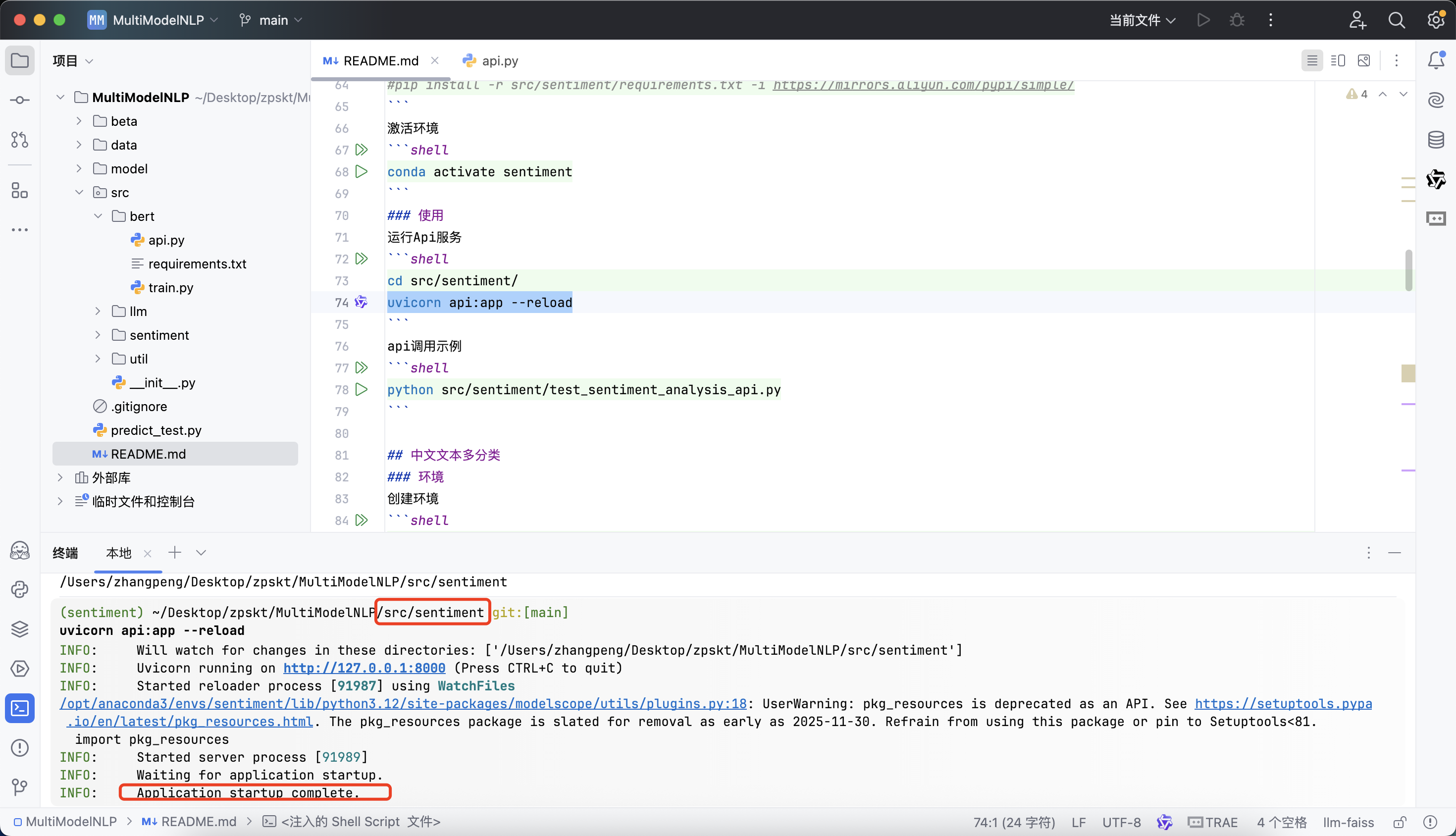Viewport: 1456px width, 836px height.
Task: Open the mirrors.aliyun.com pypi link on line 64
Action: 923,85
